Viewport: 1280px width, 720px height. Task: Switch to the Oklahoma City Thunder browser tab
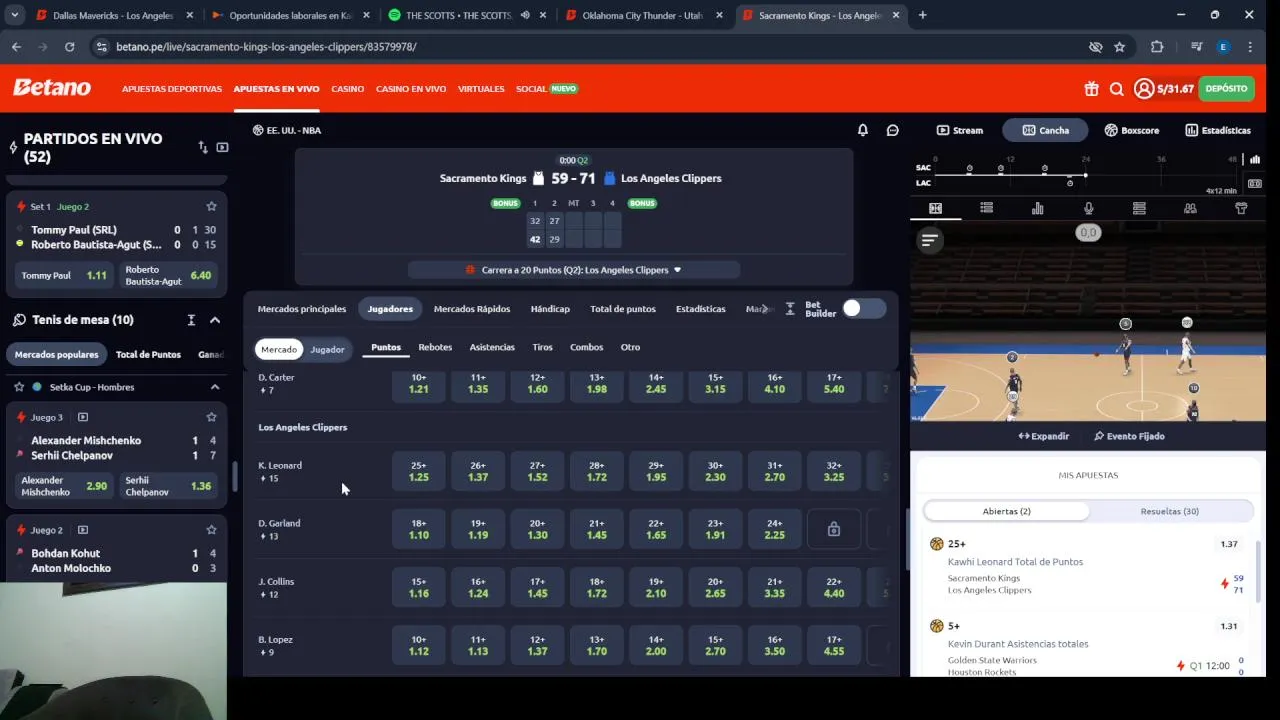point(646,15)
